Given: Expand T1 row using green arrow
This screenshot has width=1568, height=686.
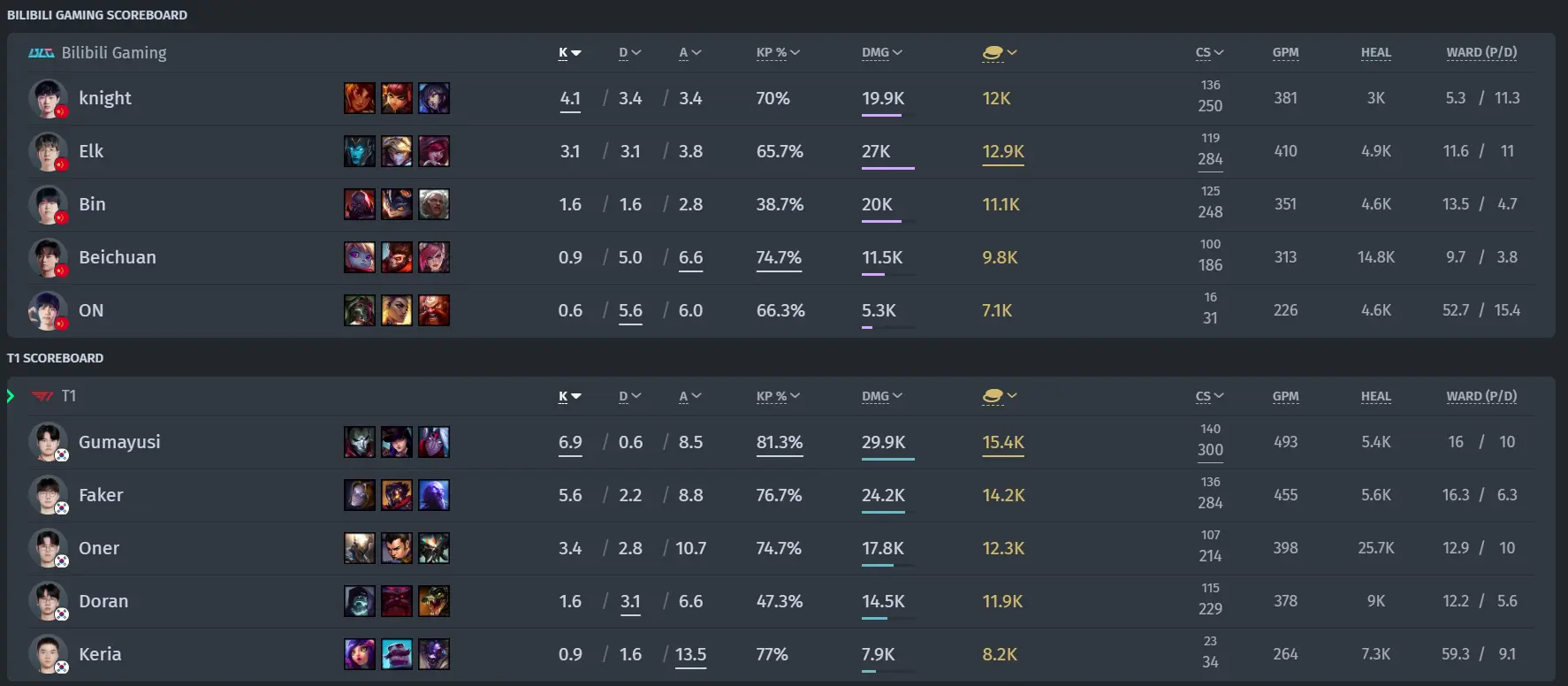Looking at the screenshot, I should tap(11, 396).
